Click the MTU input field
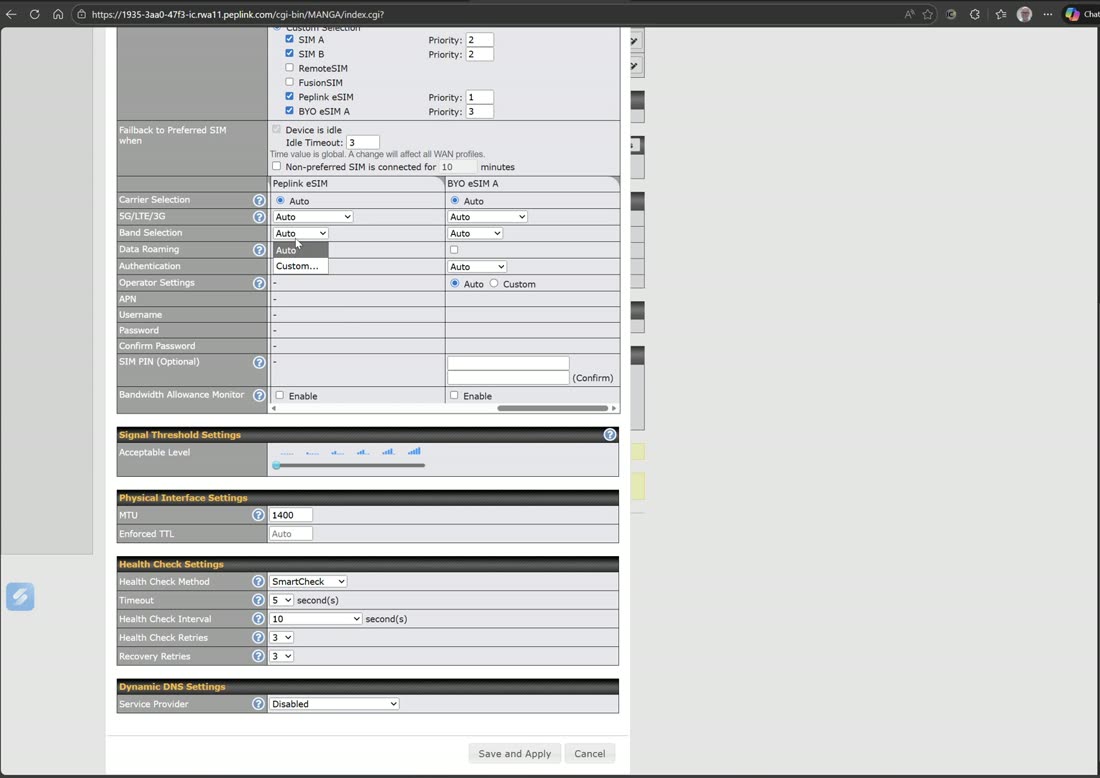 click(x=291, y=515)
